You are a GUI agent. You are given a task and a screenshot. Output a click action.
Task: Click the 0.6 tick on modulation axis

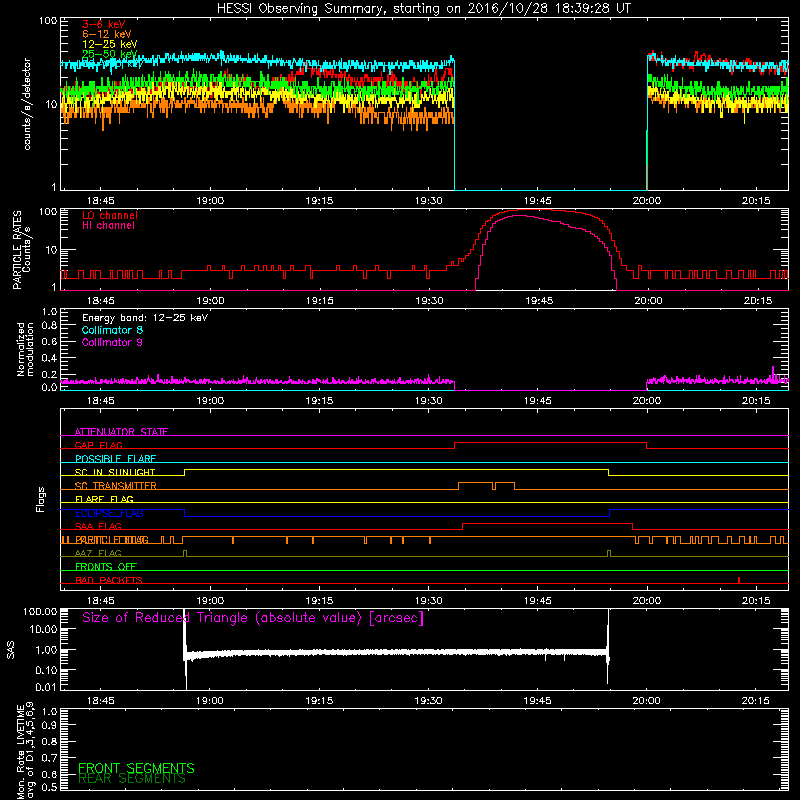[49, 342]
